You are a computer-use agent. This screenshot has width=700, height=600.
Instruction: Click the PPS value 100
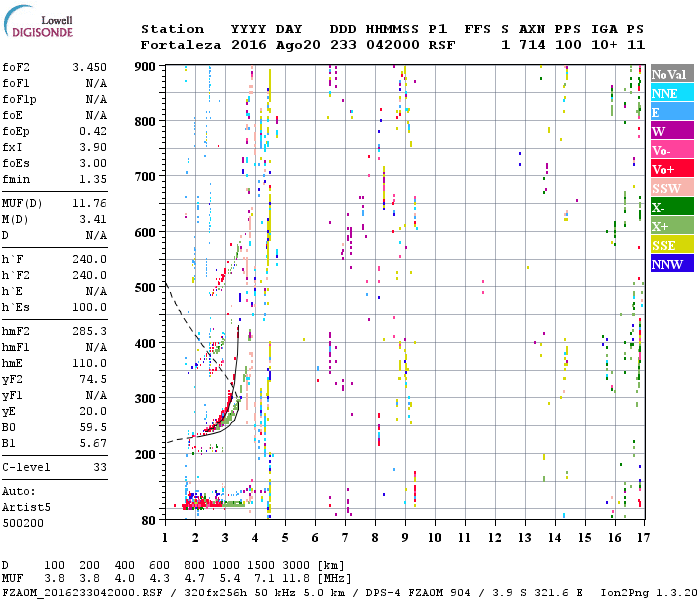click(x=568, y=45)
